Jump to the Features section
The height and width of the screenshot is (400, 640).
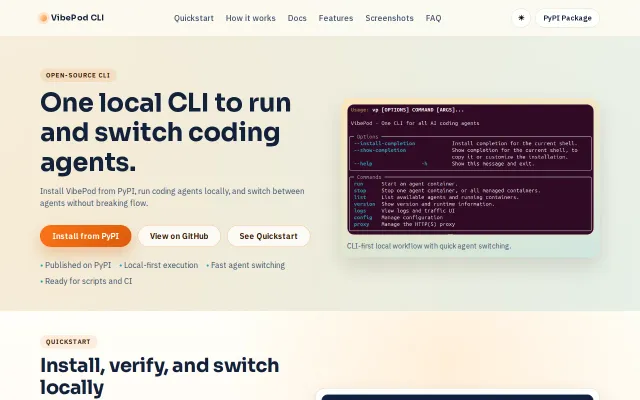click(336, 18)
